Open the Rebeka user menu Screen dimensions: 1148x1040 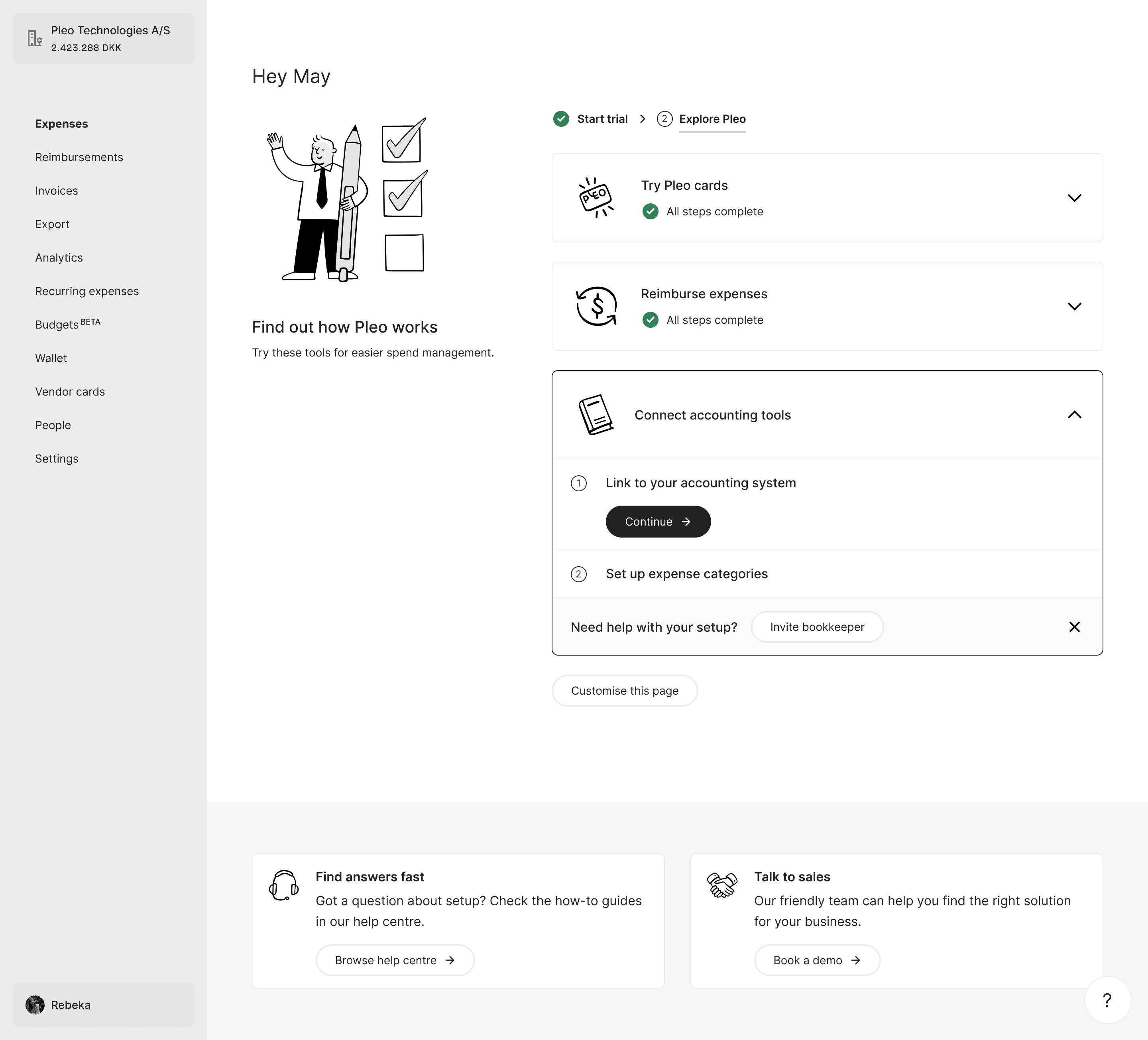pyautogui.click(x=104, y=1005)
